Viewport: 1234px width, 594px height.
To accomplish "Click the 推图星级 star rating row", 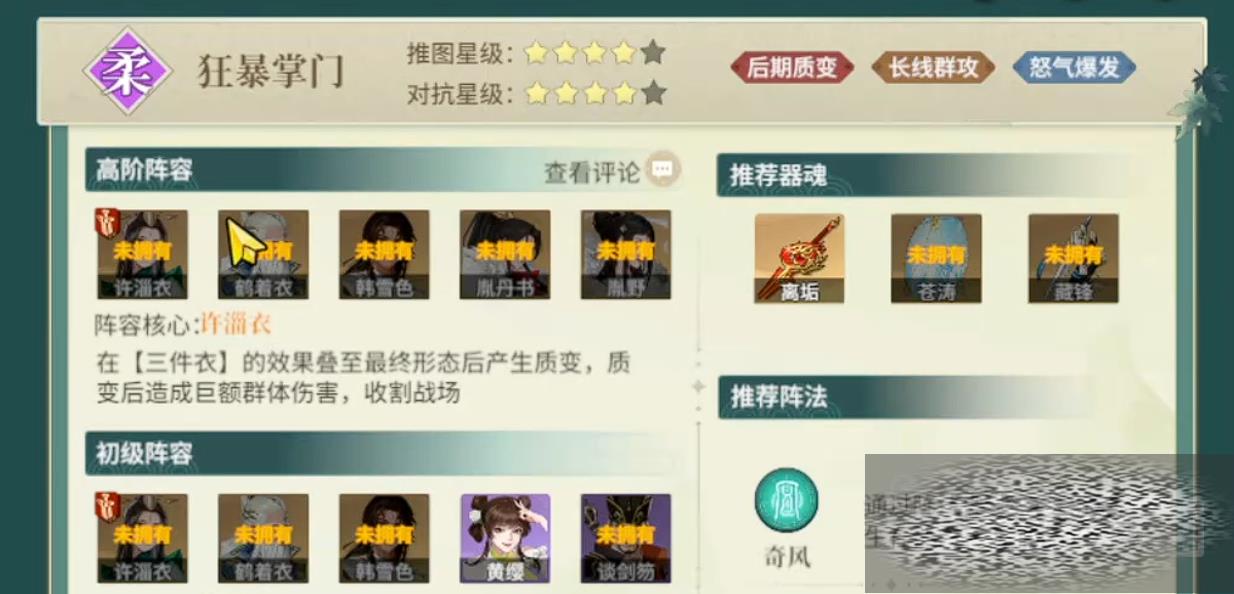I will tap(536, 52).
